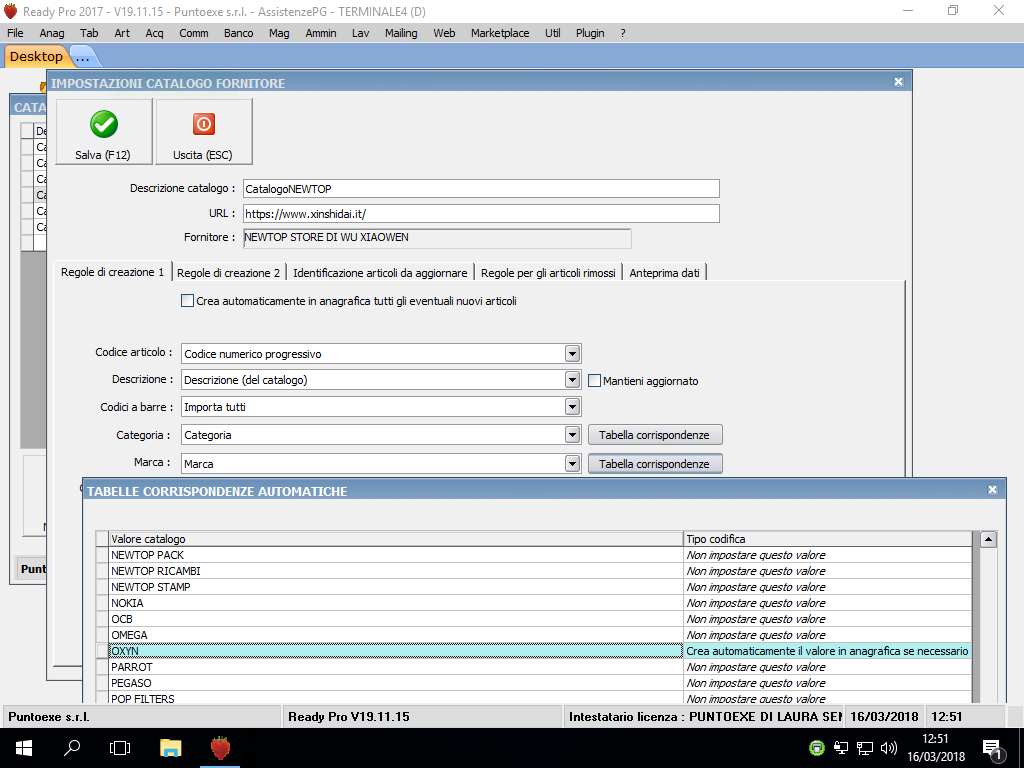
Task: Switch to Anteprima dati tab
Action: (x=664, y=273)
